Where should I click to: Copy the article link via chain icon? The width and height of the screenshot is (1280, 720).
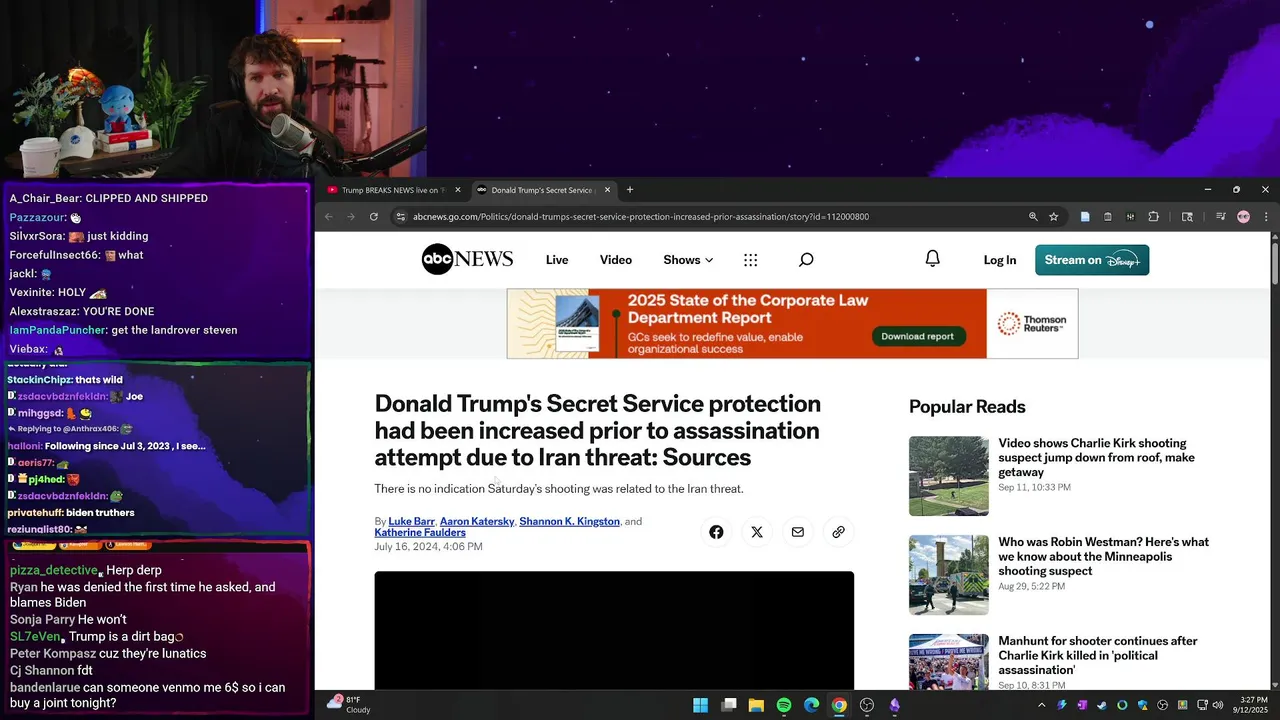(x=838, y=532)
